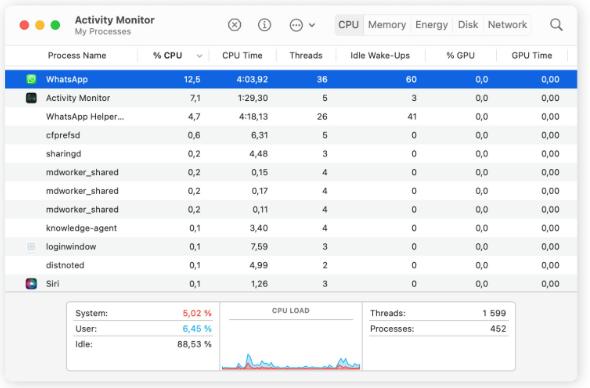Toggle % CPU sort direction arrow
Viewport: 590px width, 388px height.
[199, 56]
